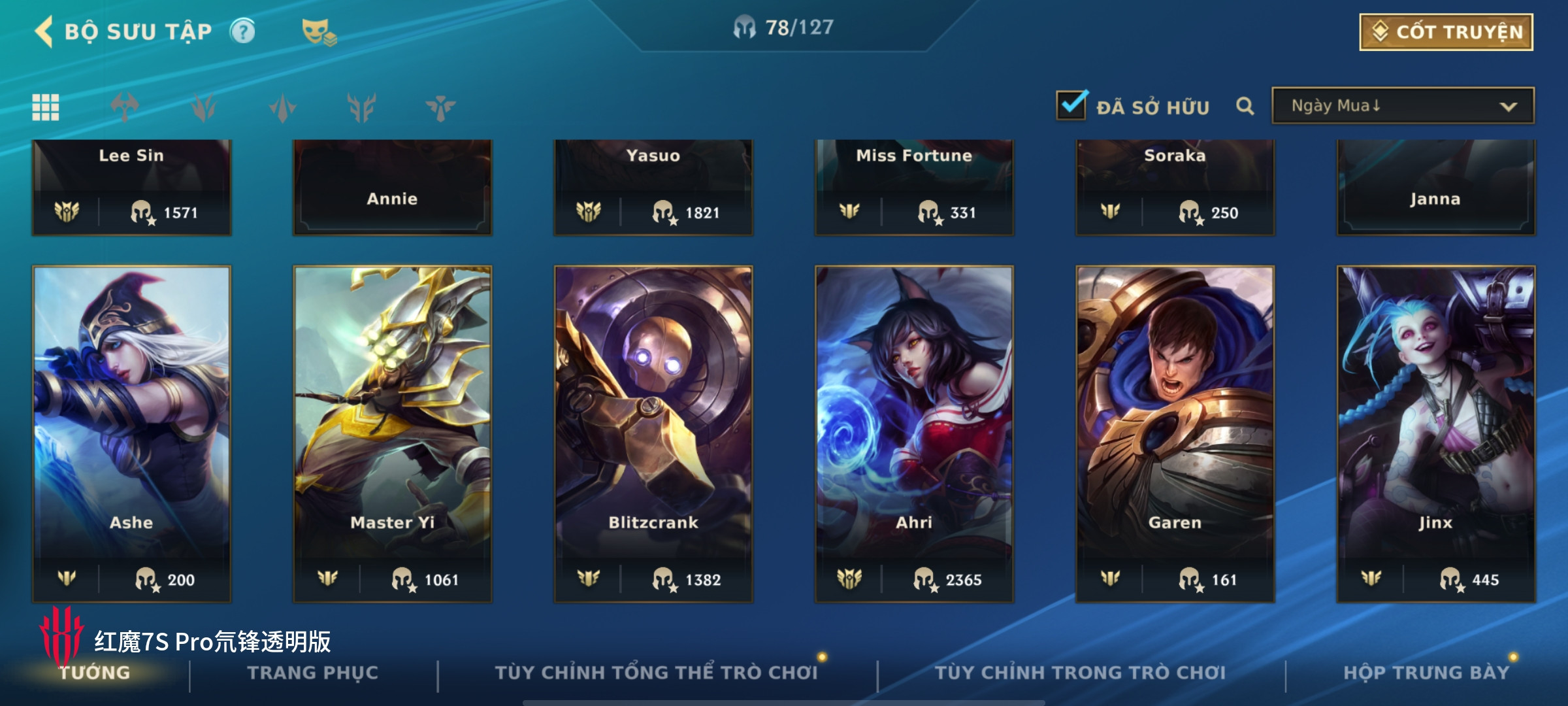Filter champions by the third role icon

point(283,107)
